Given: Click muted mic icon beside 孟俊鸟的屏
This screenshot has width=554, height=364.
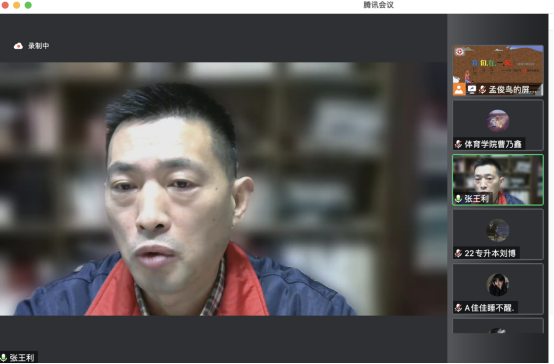Looking at the screenshot, I should [482, 90].
